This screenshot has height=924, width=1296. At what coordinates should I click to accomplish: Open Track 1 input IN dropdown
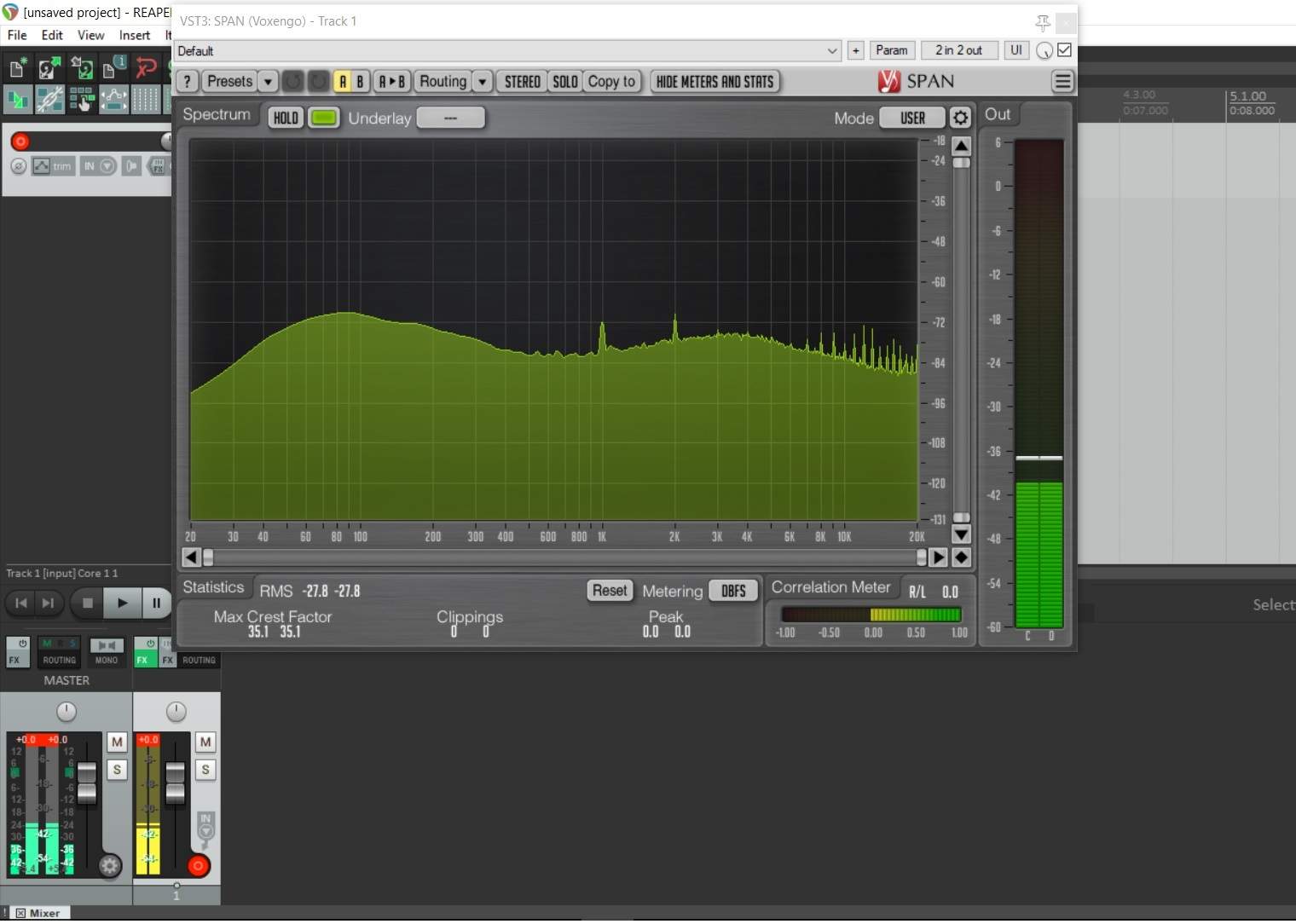pyautogui.click(x=98, y=166)
